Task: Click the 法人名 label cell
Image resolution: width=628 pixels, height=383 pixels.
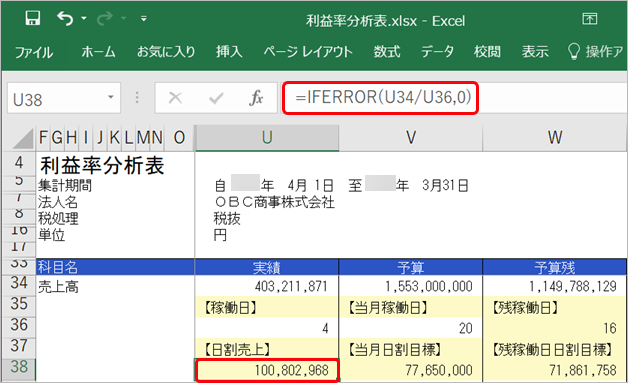Action: (x=58, y=202)
